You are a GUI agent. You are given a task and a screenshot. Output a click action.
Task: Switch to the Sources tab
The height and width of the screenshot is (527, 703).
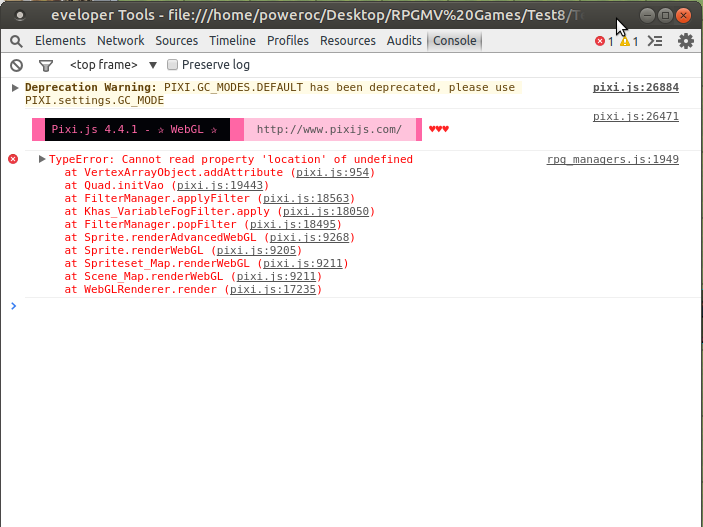(x=176, y=41)
